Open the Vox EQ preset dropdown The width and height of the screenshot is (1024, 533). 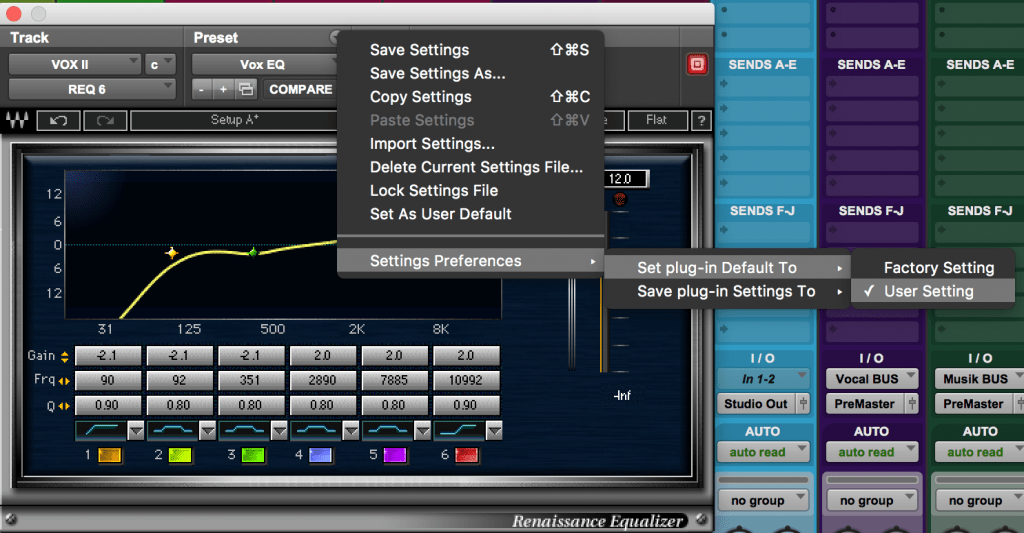264,64
